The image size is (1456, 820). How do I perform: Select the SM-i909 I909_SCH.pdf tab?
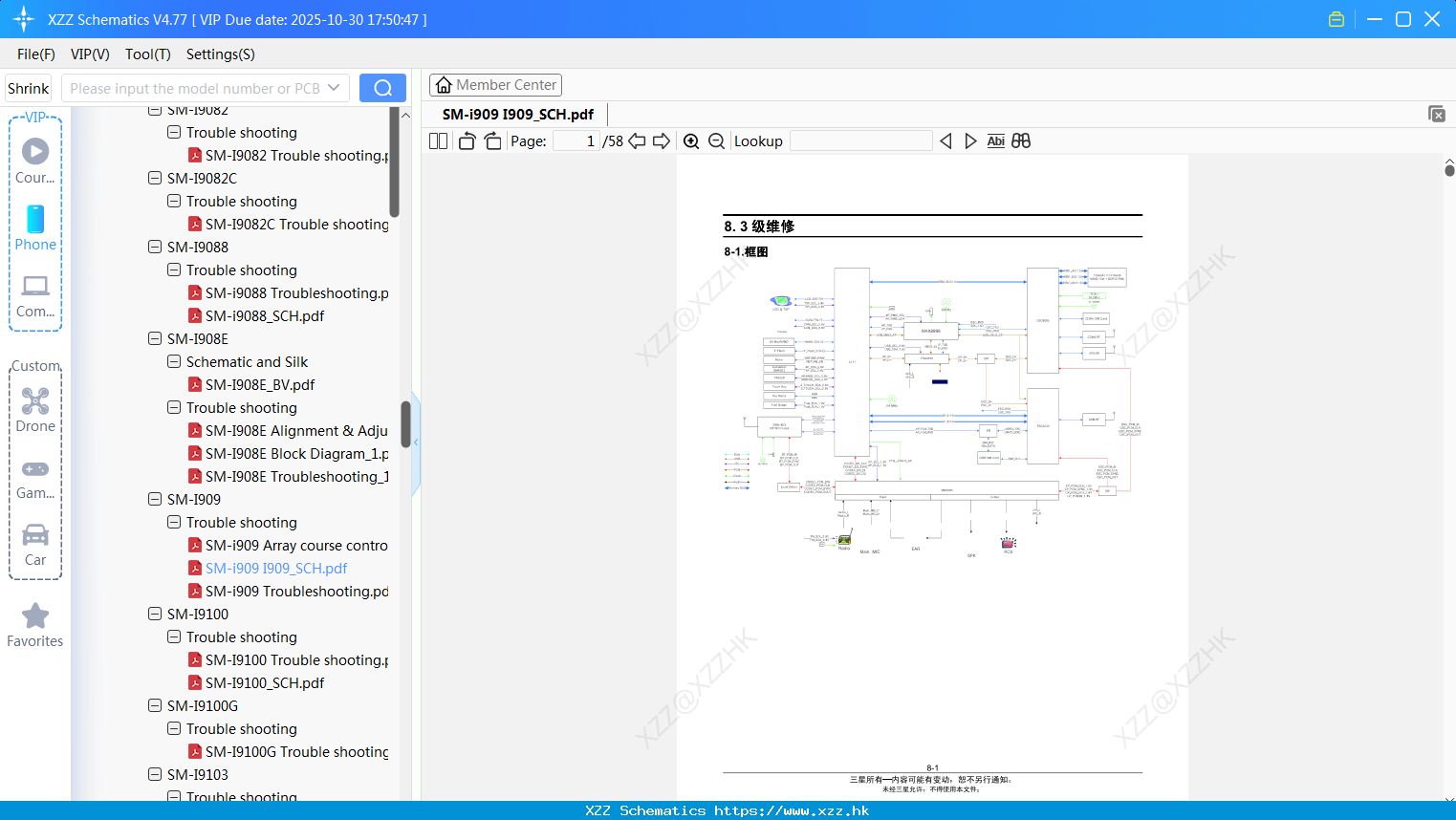coord(518,114)
